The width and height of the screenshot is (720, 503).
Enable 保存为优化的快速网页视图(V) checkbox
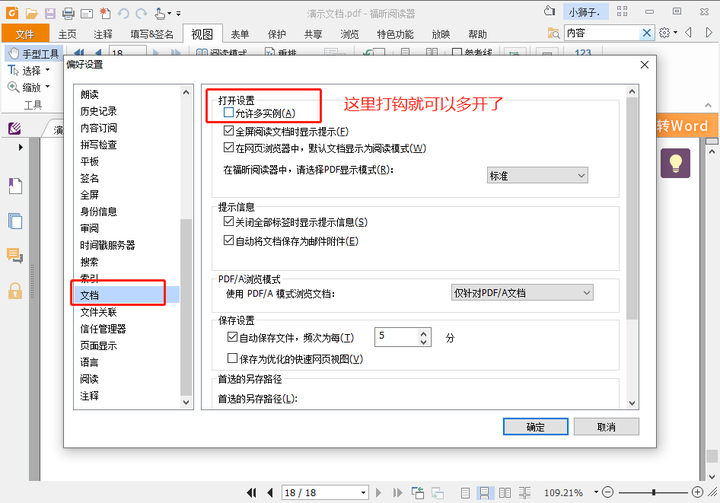tap(232, 358)
